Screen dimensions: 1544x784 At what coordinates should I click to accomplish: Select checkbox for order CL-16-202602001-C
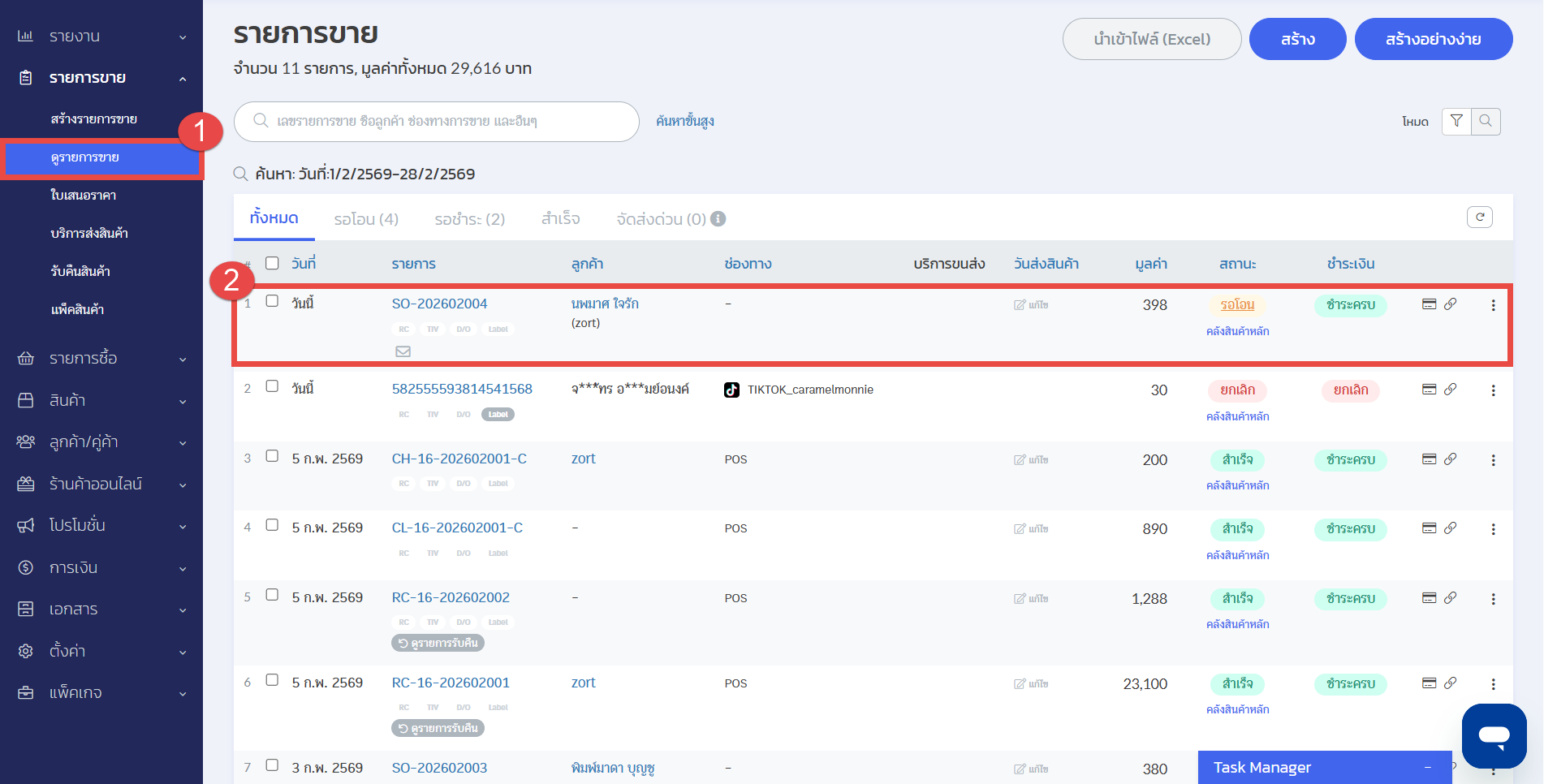pyautogui.click(x=272, y=525)
